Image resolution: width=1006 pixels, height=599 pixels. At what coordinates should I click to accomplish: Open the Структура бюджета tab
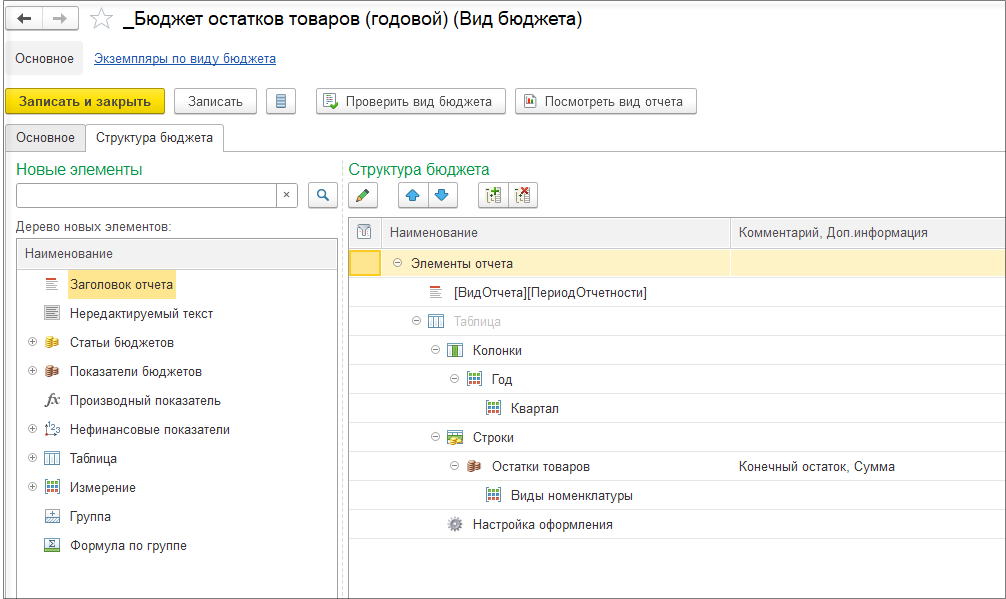(154, 137)
